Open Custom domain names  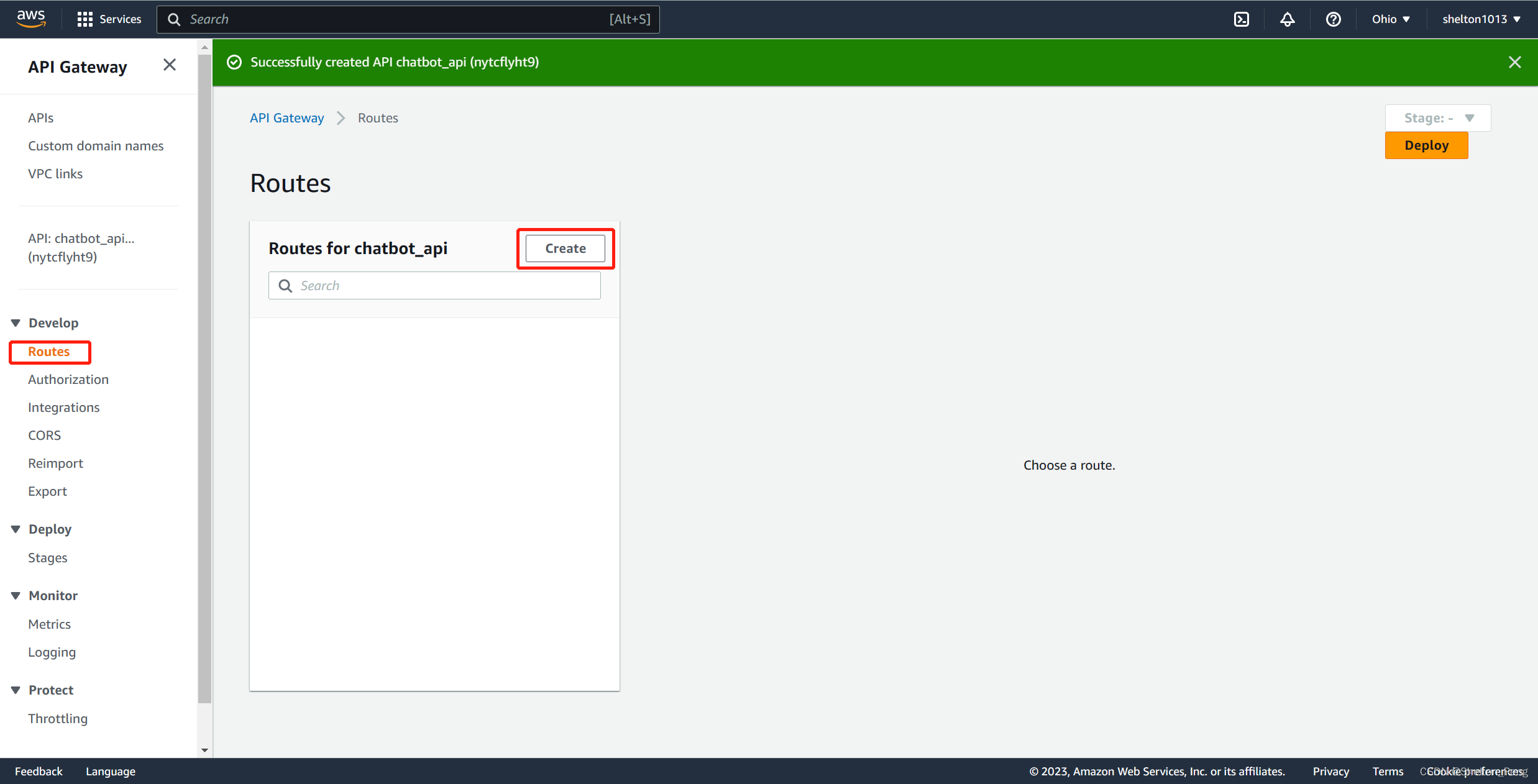[96, 146]
